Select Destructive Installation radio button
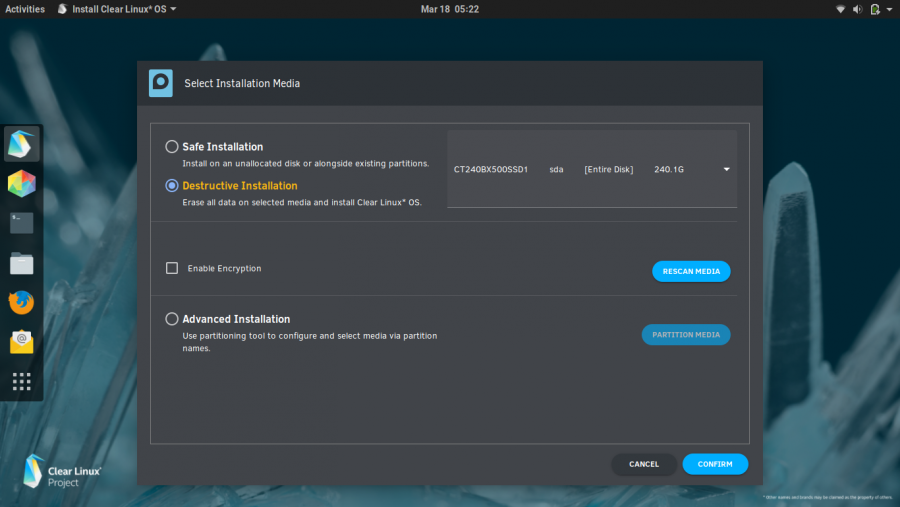This screenshot has height=507, width=900. pos(172,185)
